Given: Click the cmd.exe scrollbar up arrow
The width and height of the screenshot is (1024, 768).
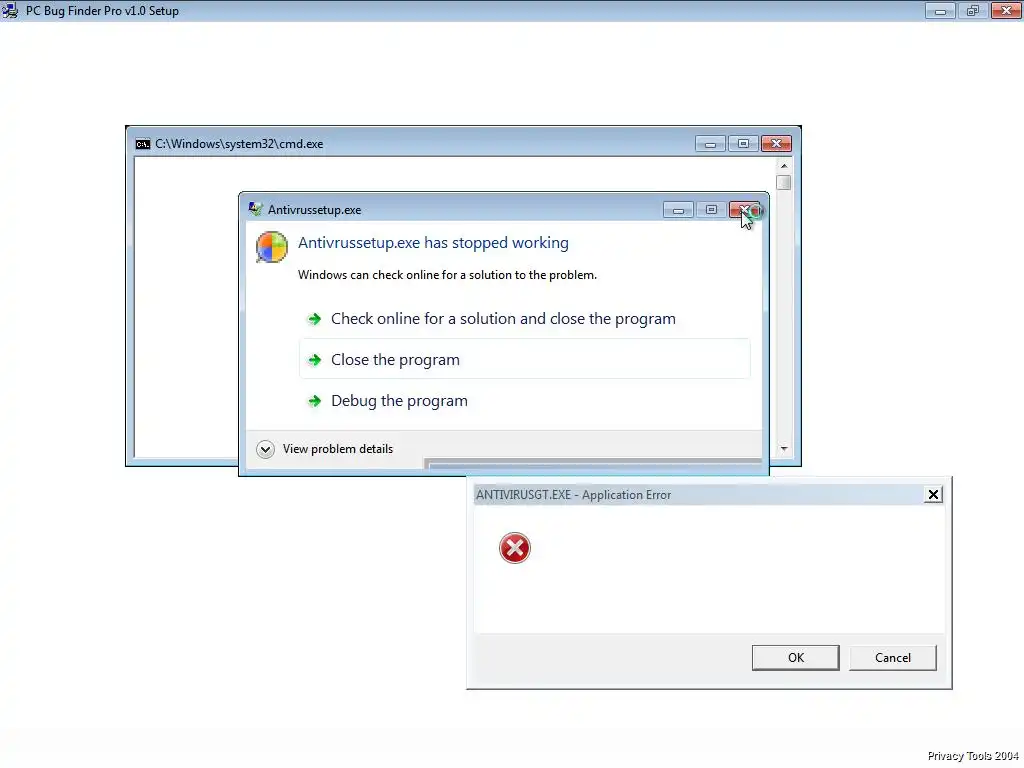Looking at the screenshot, I should [x=784, y=166].
